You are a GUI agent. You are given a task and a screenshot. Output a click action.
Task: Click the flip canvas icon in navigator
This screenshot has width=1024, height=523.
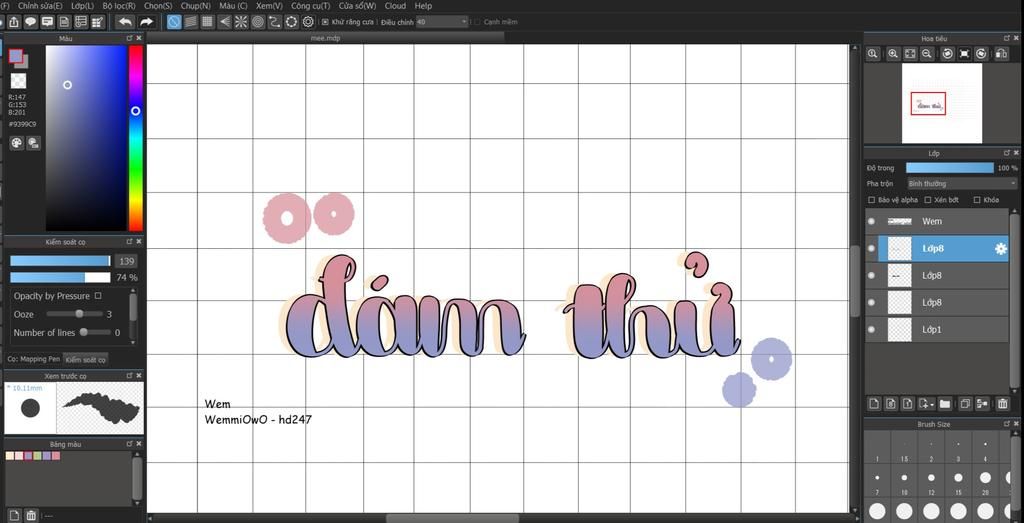pos(1002,54)
